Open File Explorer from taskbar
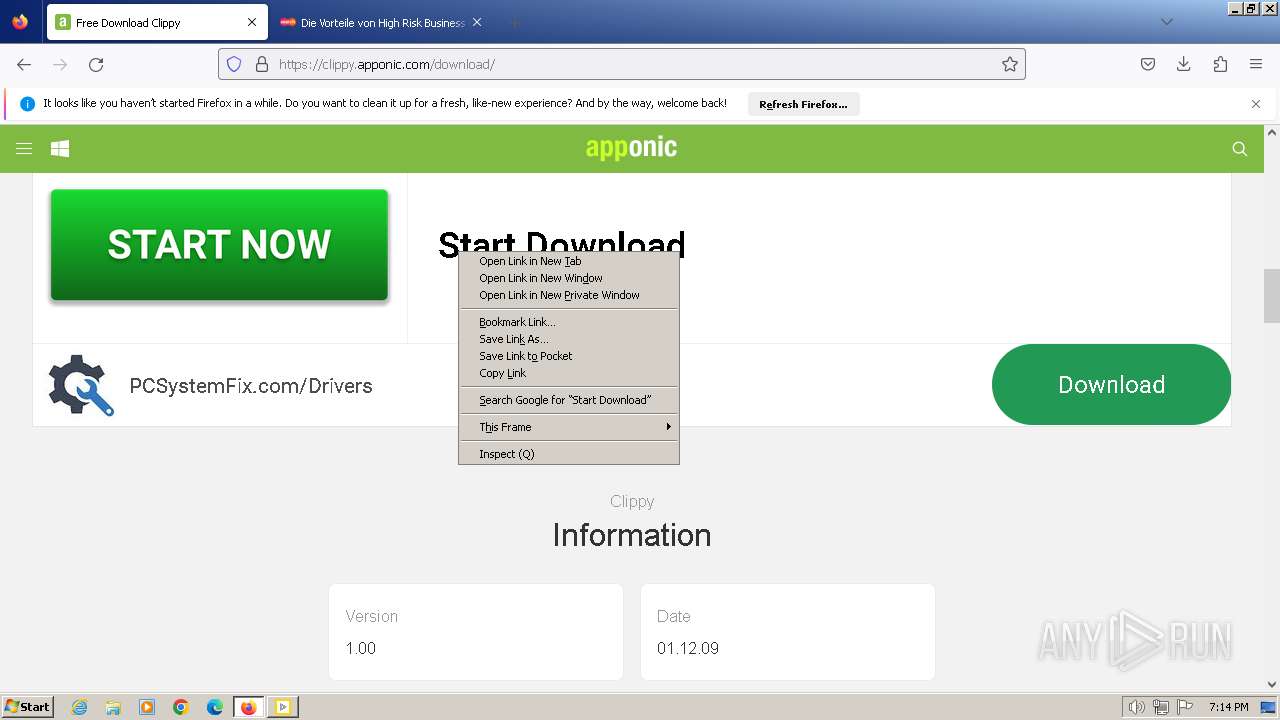Image resolution: width=1280 pixels, height=720 pixels. click(x=113, y=707)
